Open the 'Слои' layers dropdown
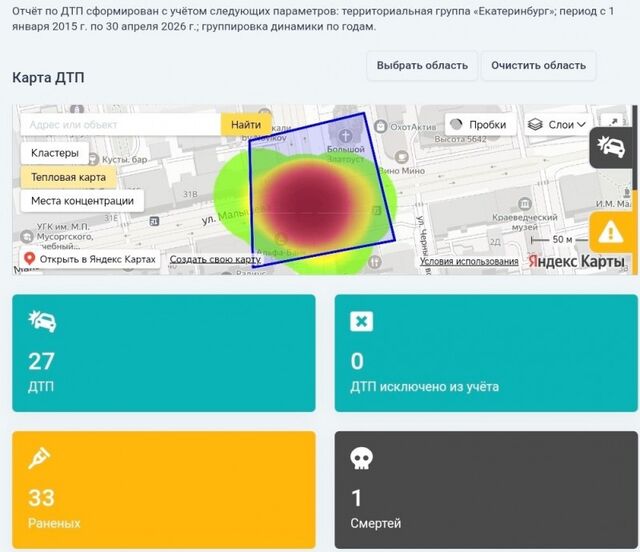 pyautogui.click(x=556, y=125)
